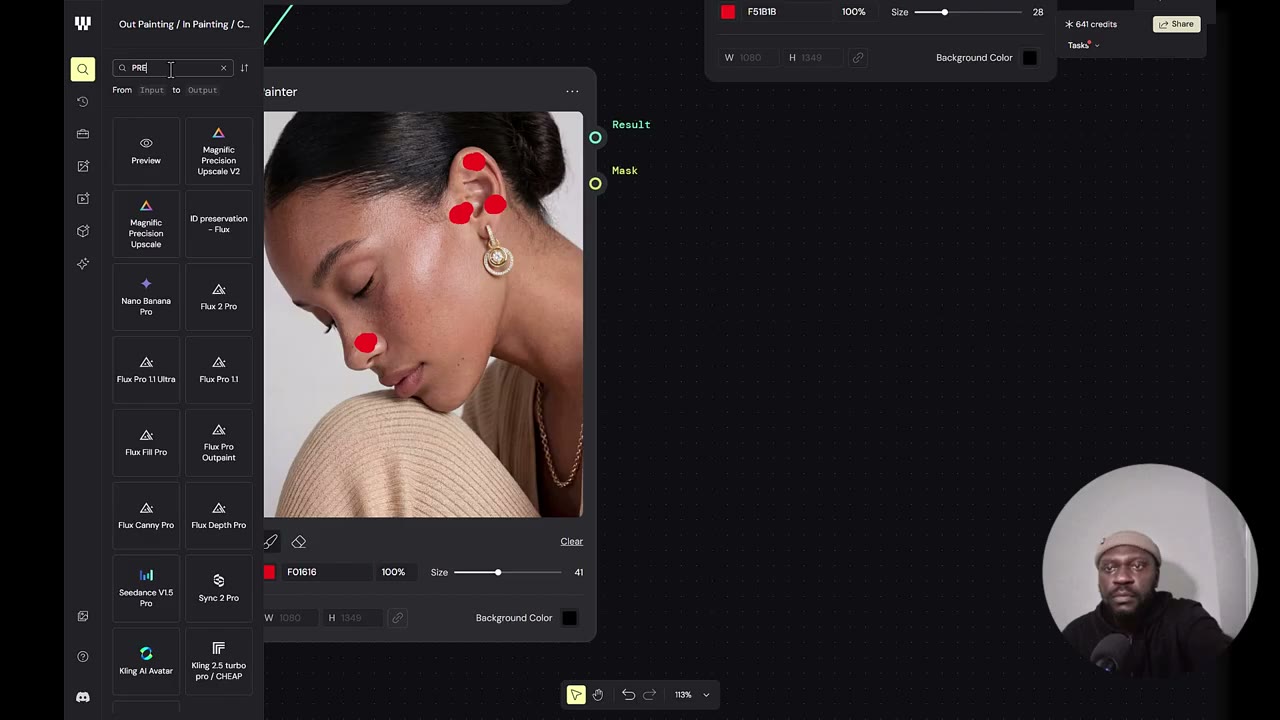The image size is (1280, 720).
Task: Activate the hand pan tool
Action: tap(598, 695)
